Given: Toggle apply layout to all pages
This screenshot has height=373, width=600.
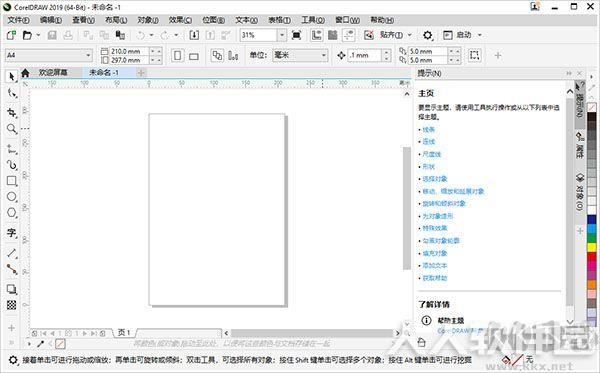Looking at the screenshot, I should tap(217, 55).
